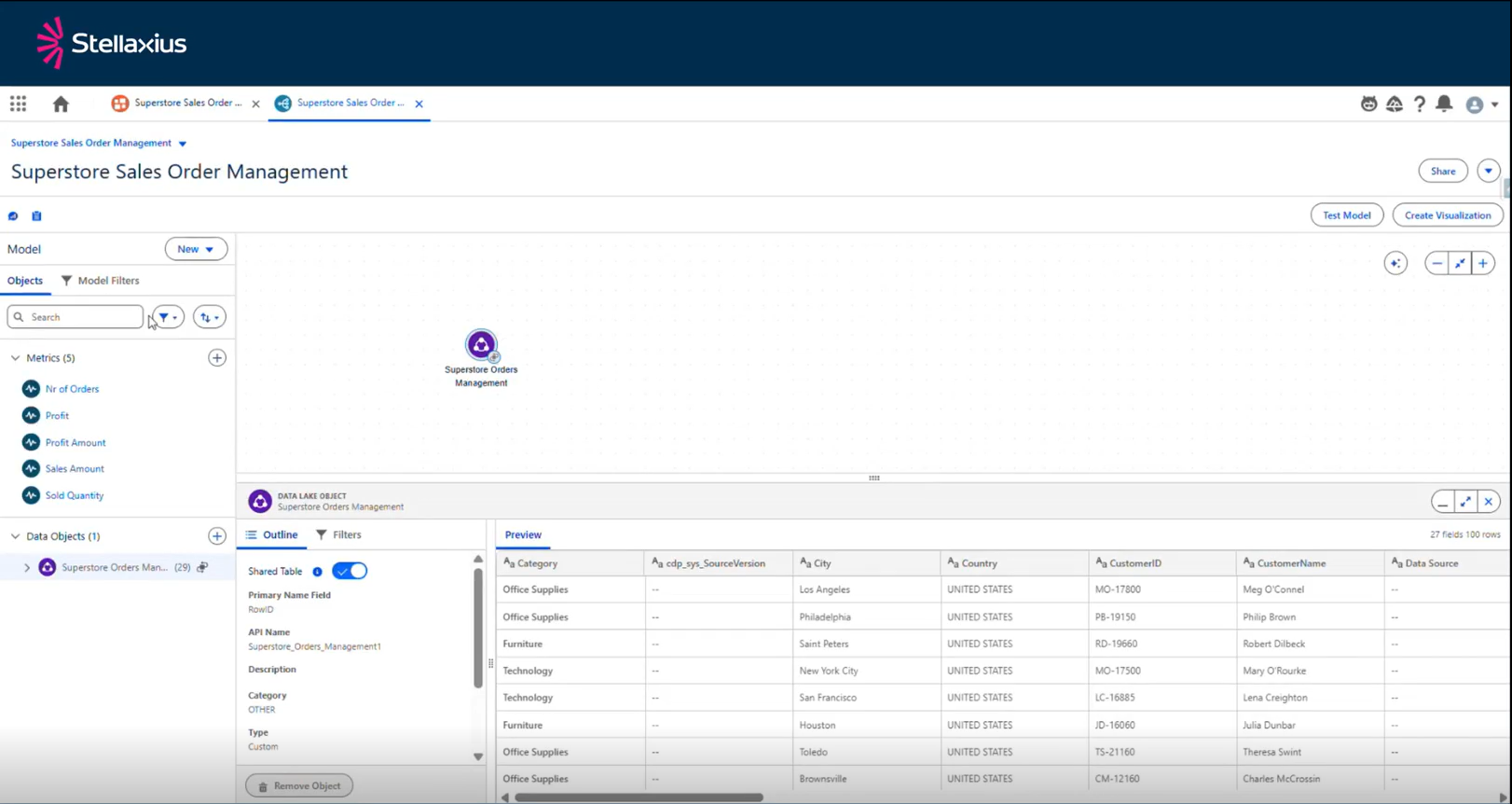
Task: Click the Test Model button
Action: click(1346, 215)
